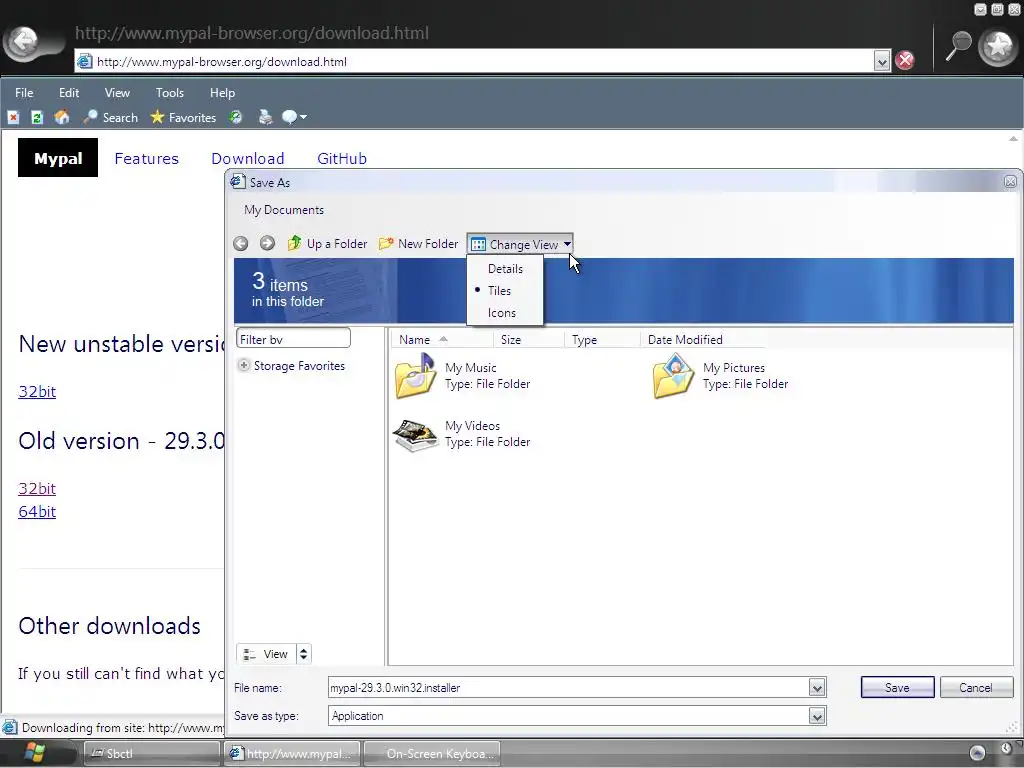This screenshot has width=1024, height=768.
Task: Click the 64bit download link
Action: (37, 511)
